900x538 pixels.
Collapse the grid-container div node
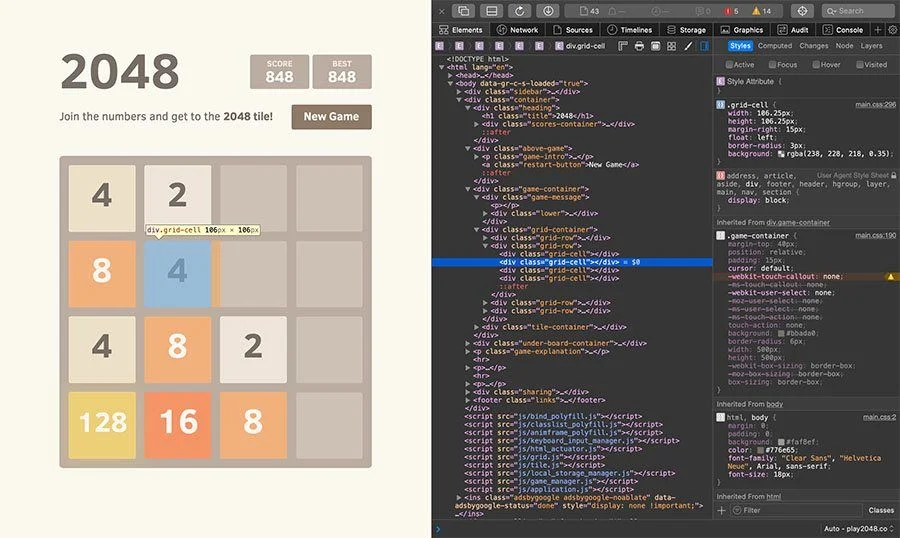(476, 230)
